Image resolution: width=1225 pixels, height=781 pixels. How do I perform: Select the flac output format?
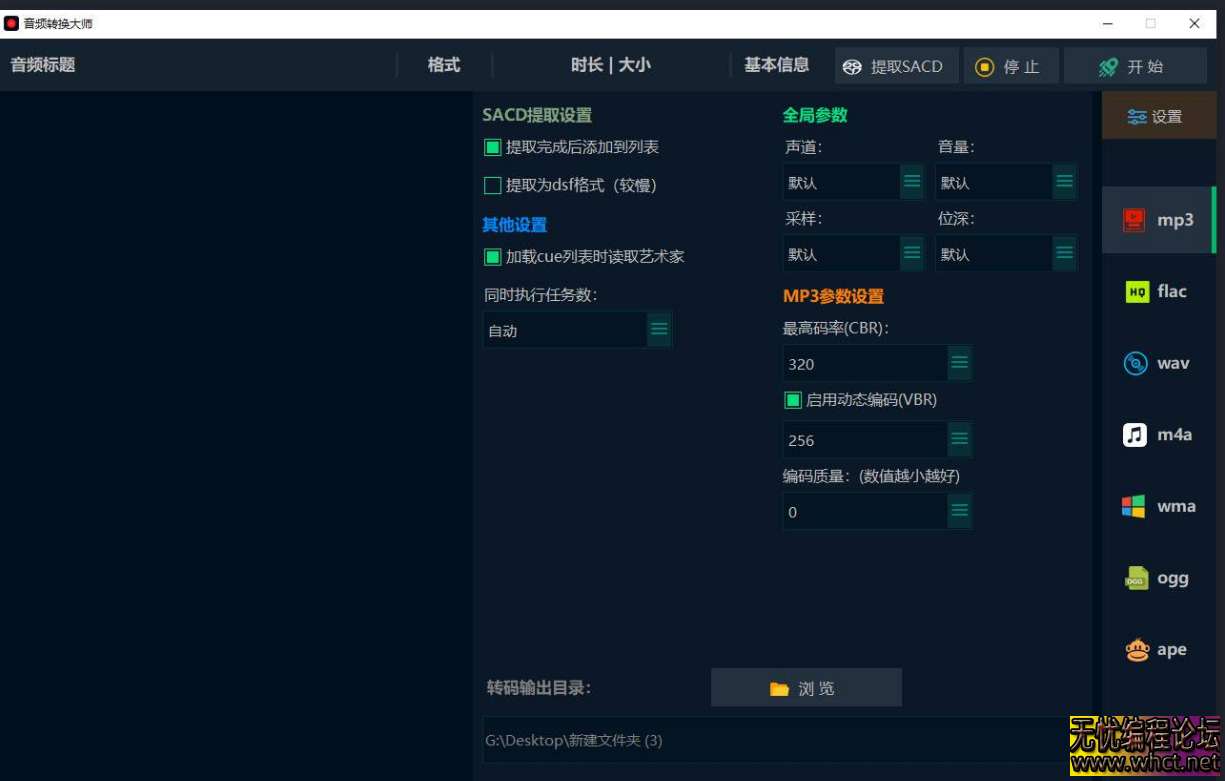click(x=1160, y=291)
